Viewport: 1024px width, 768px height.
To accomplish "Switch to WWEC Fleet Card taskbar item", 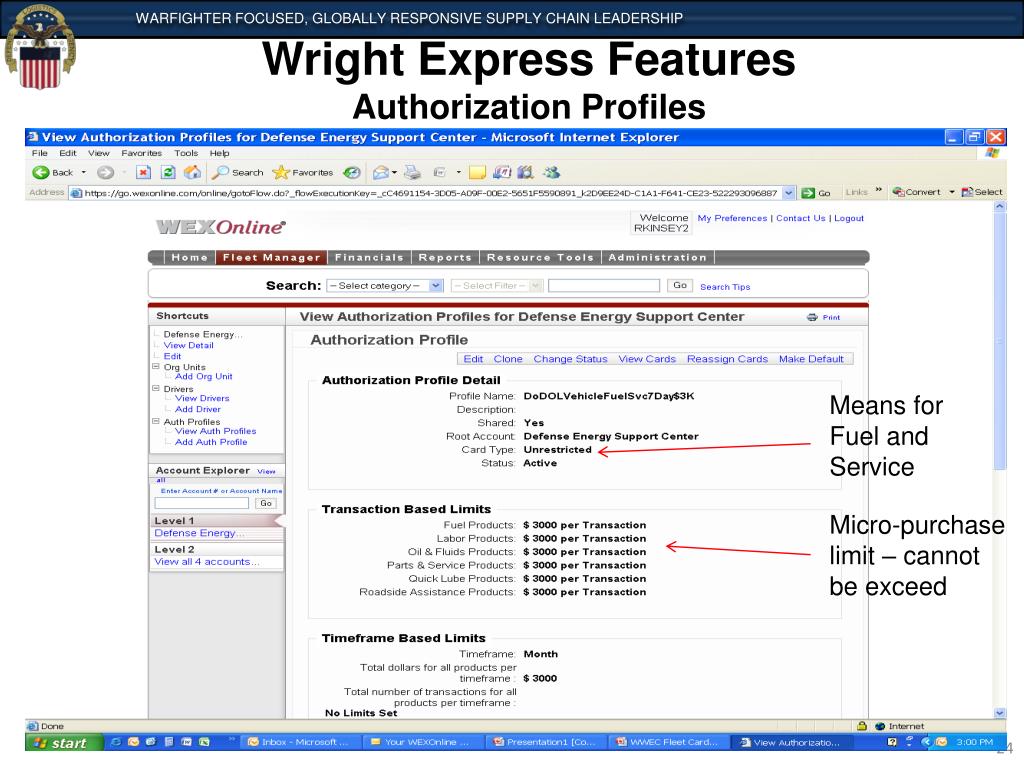I will 667,742.
